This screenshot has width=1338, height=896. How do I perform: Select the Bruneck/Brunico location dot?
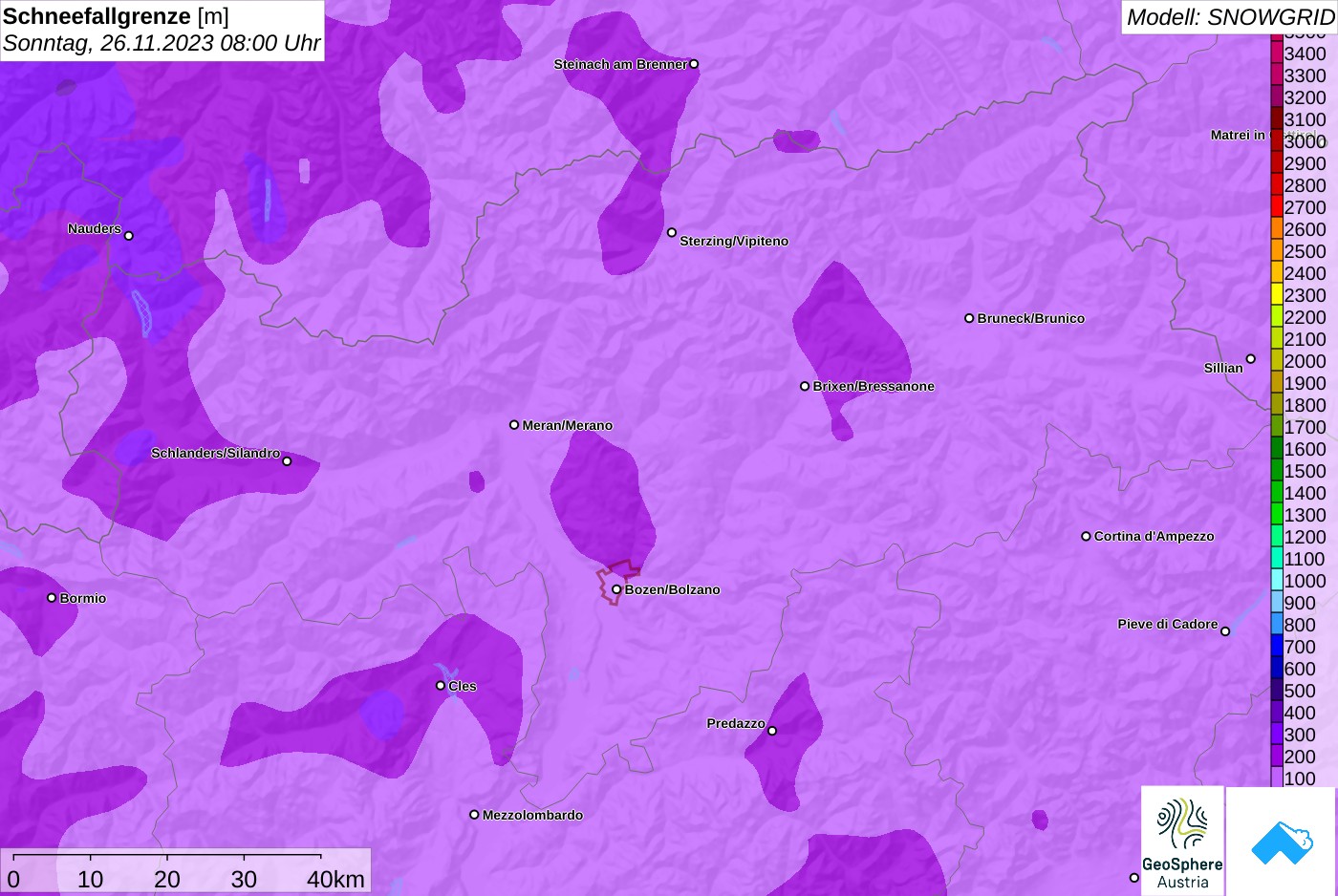[x=969, y=318]
